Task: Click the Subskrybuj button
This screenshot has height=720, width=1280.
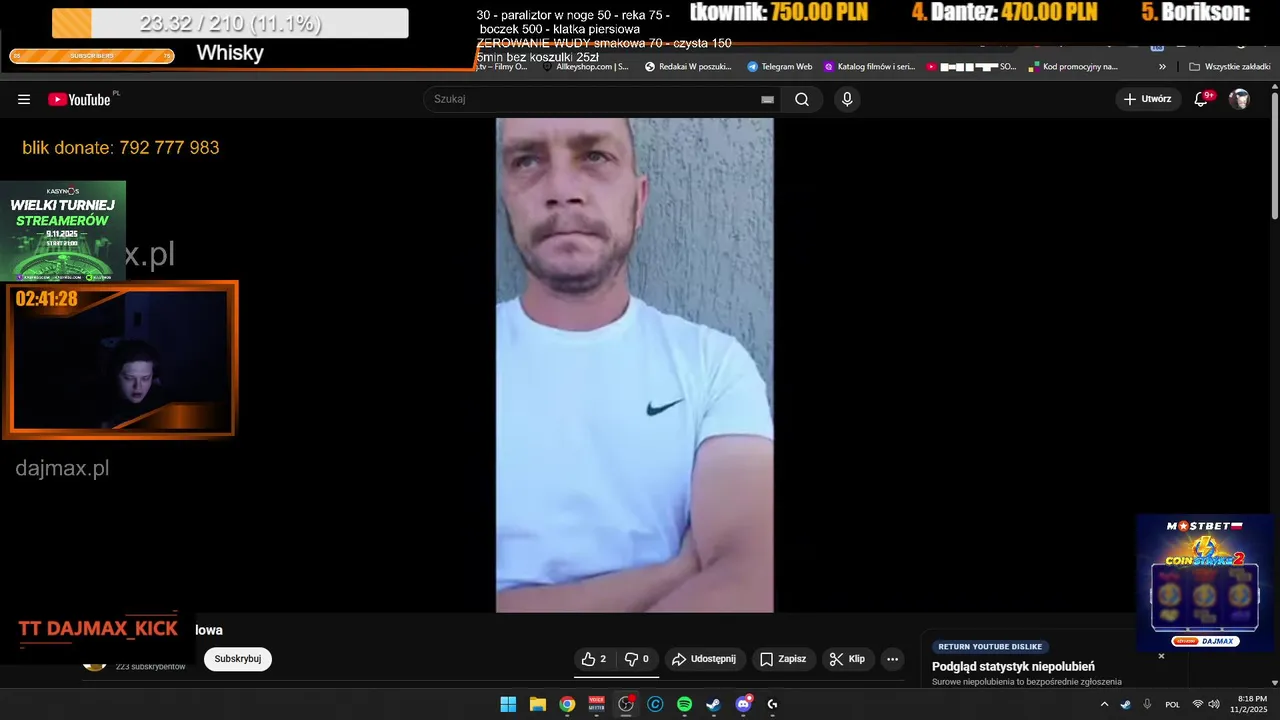Action: click(x=238, y=659)
